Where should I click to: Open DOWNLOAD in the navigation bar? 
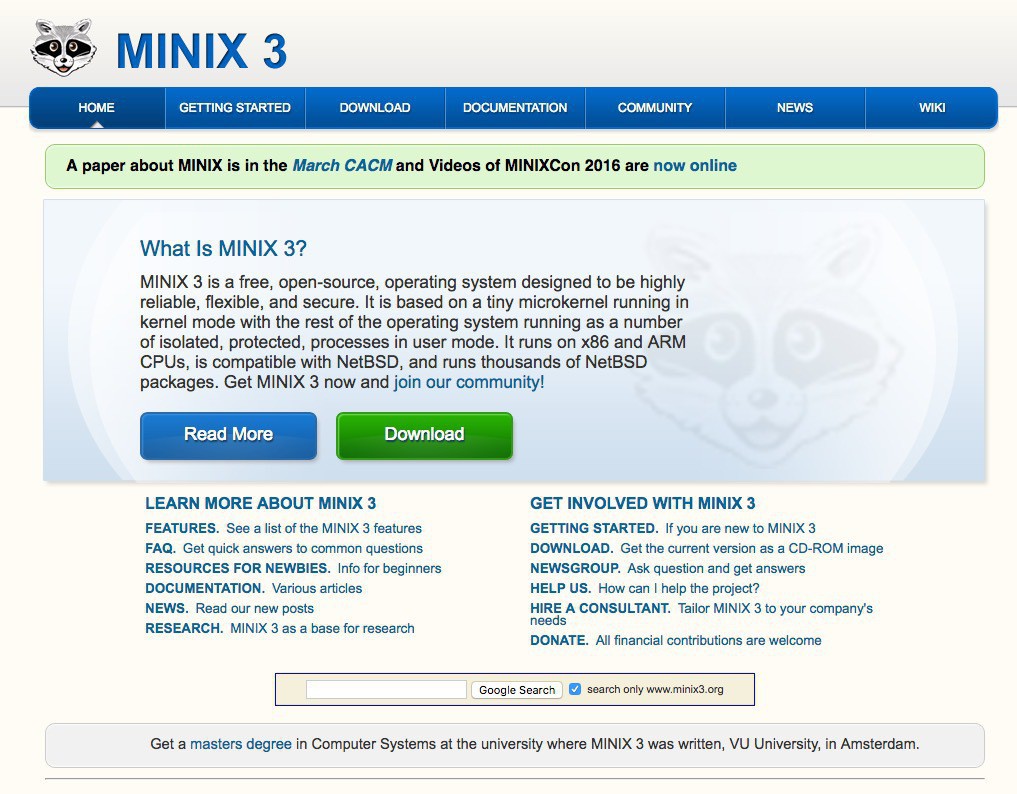coord(375,108)
